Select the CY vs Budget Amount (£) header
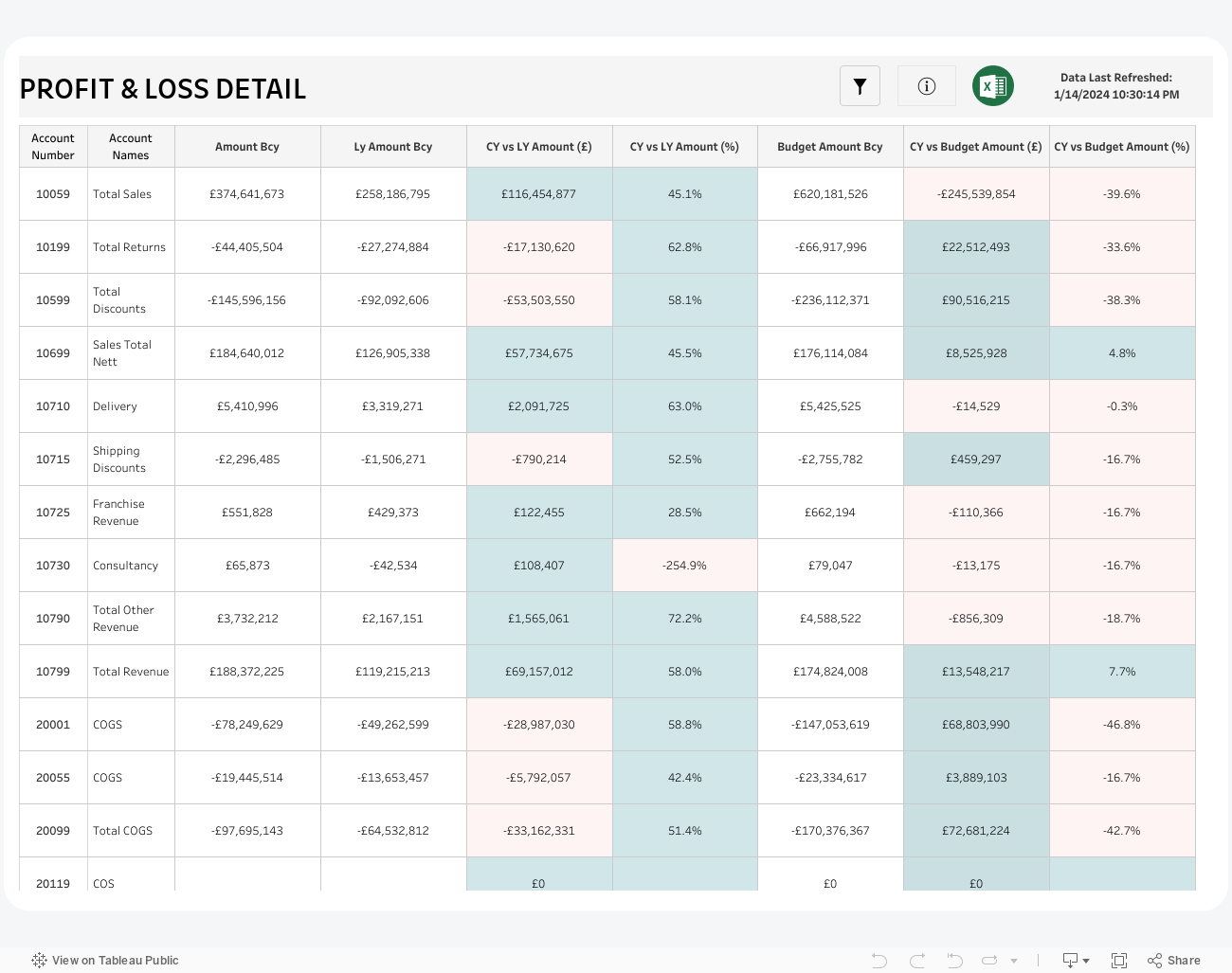This screenshot has height=973, width=1232. coord(976,147)
